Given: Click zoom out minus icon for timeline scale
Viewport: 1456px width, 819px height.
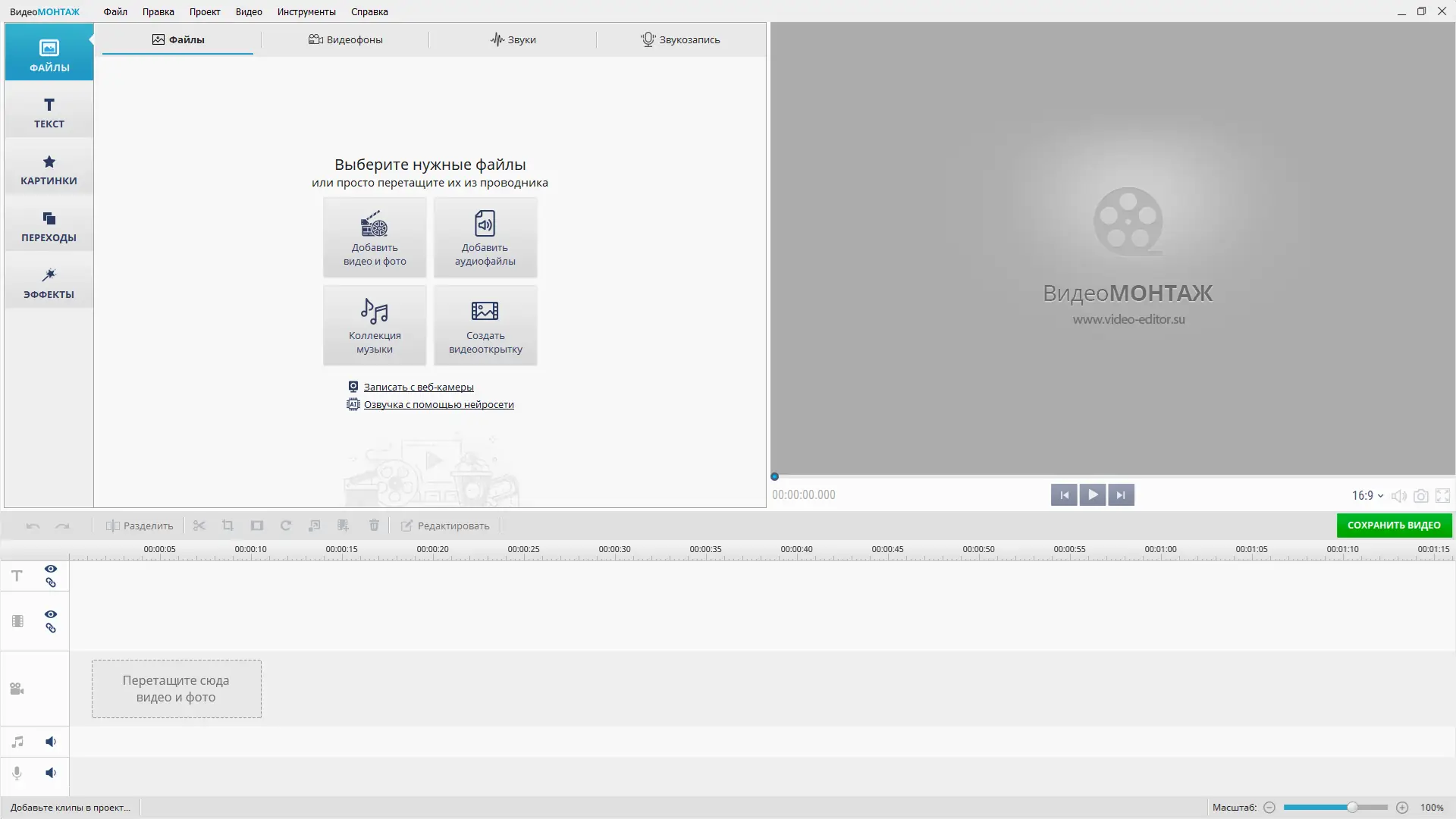Looking at the screenshot, I should click(x=1269, y=808).
